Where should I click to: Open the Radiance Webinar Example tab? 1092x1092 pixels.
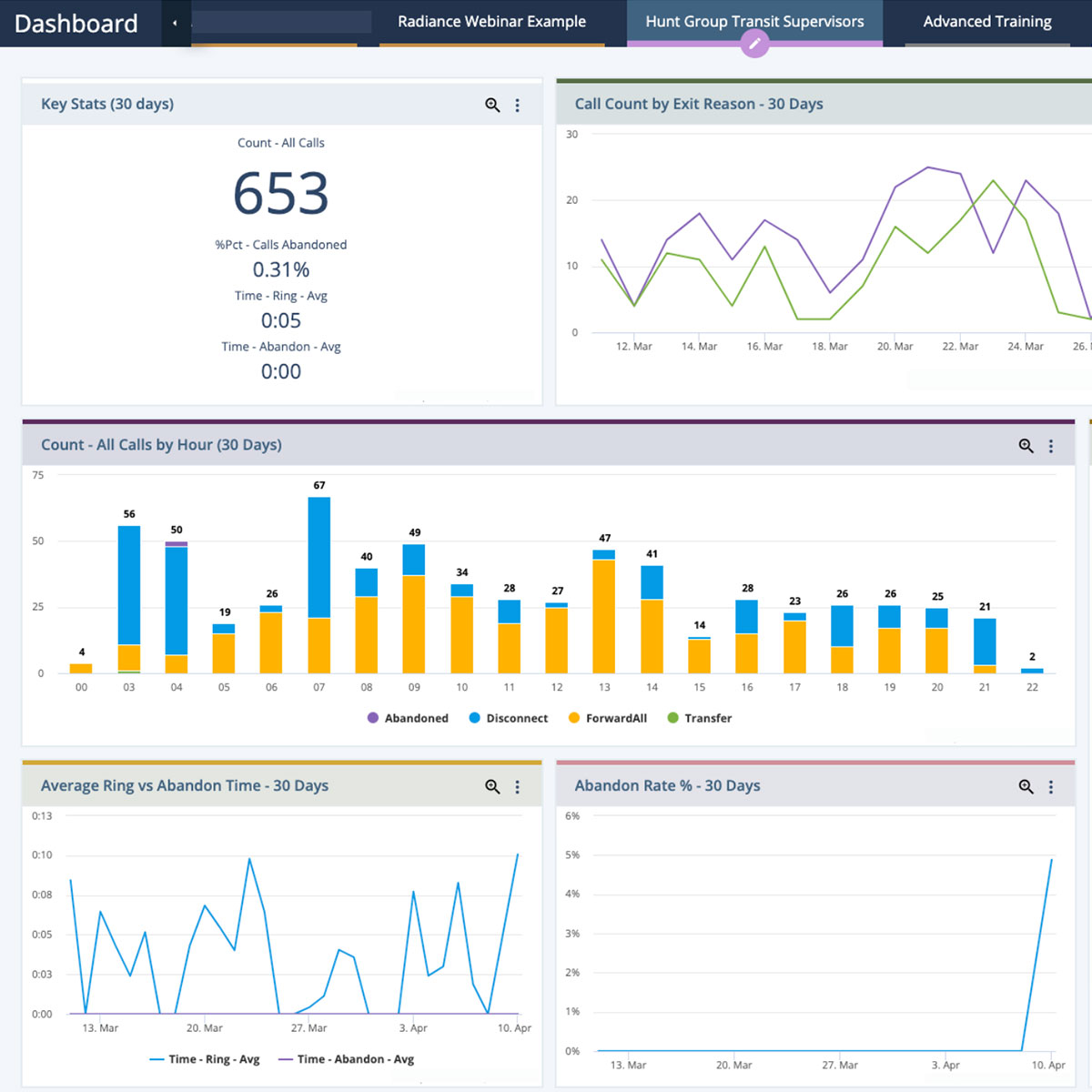(x=491, y=22)
